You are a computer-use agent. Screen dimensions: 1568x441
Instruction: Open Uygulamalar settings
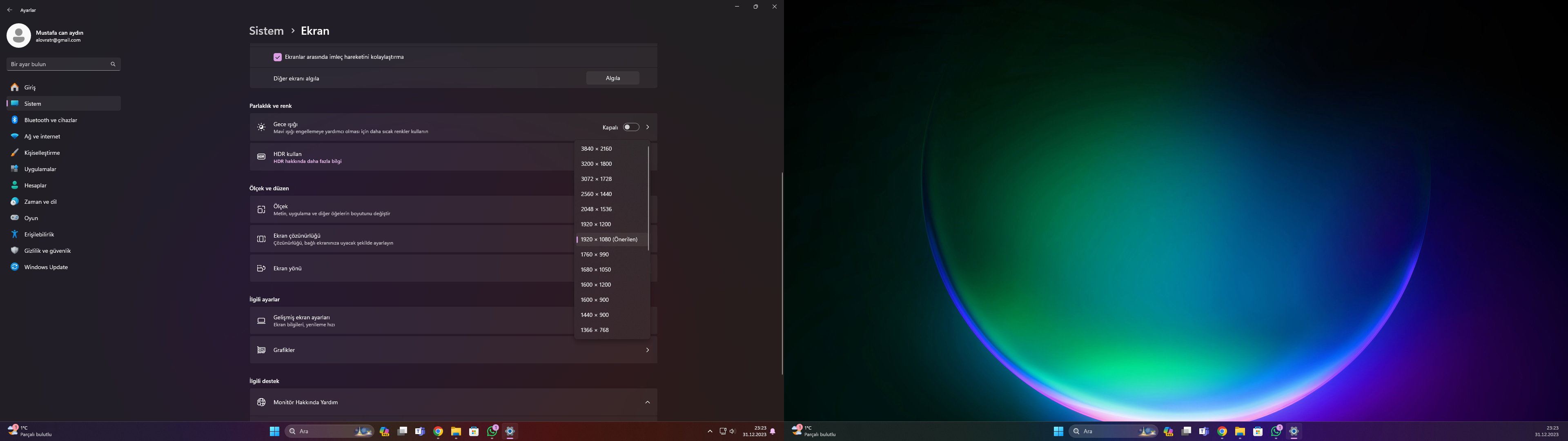click(63, 169)
